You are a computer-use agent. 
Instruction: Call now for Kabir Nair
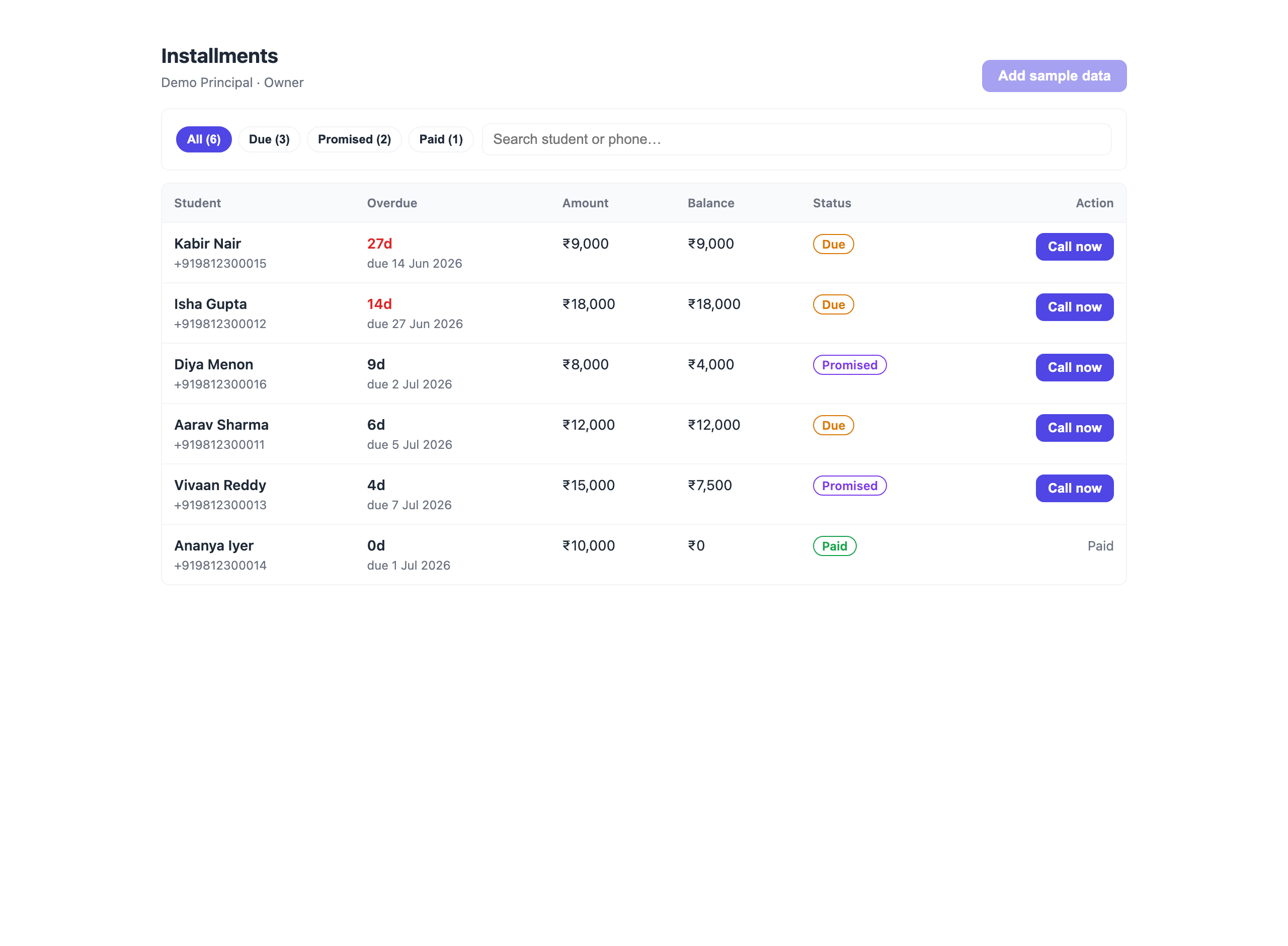(1074, 247)
